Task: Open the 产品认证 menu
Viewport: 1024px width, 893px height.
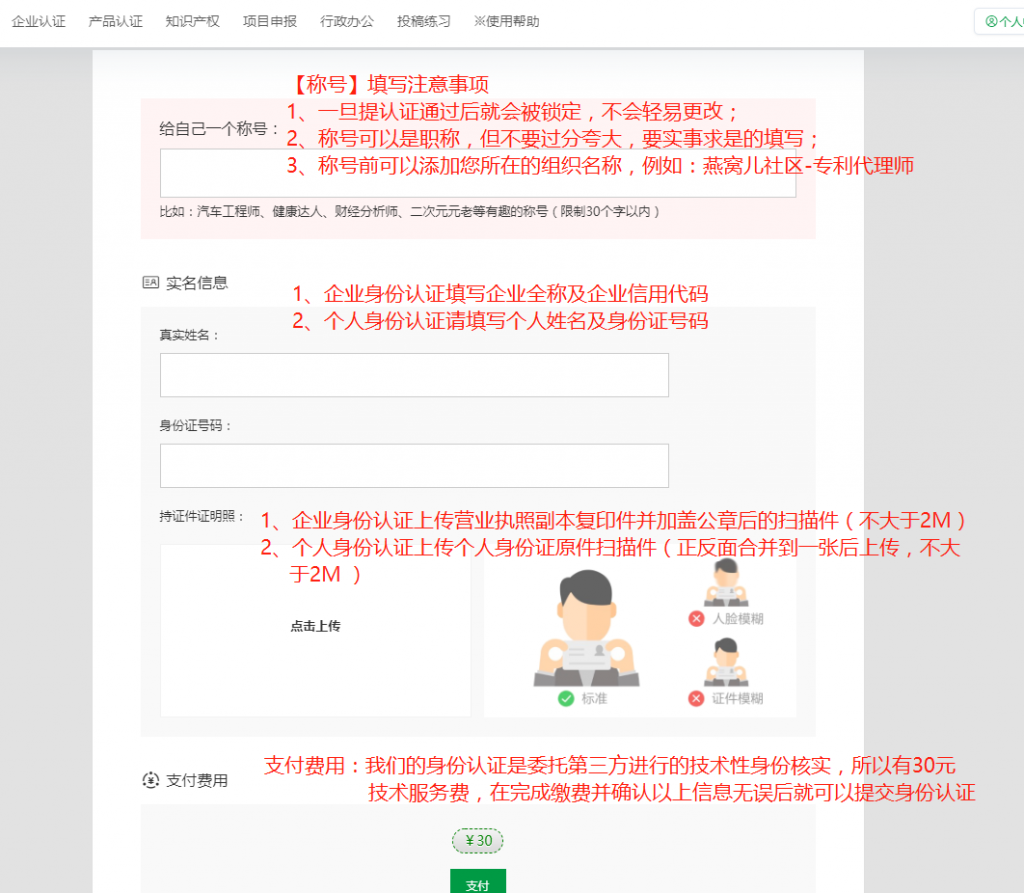Action: click(115, 20)
